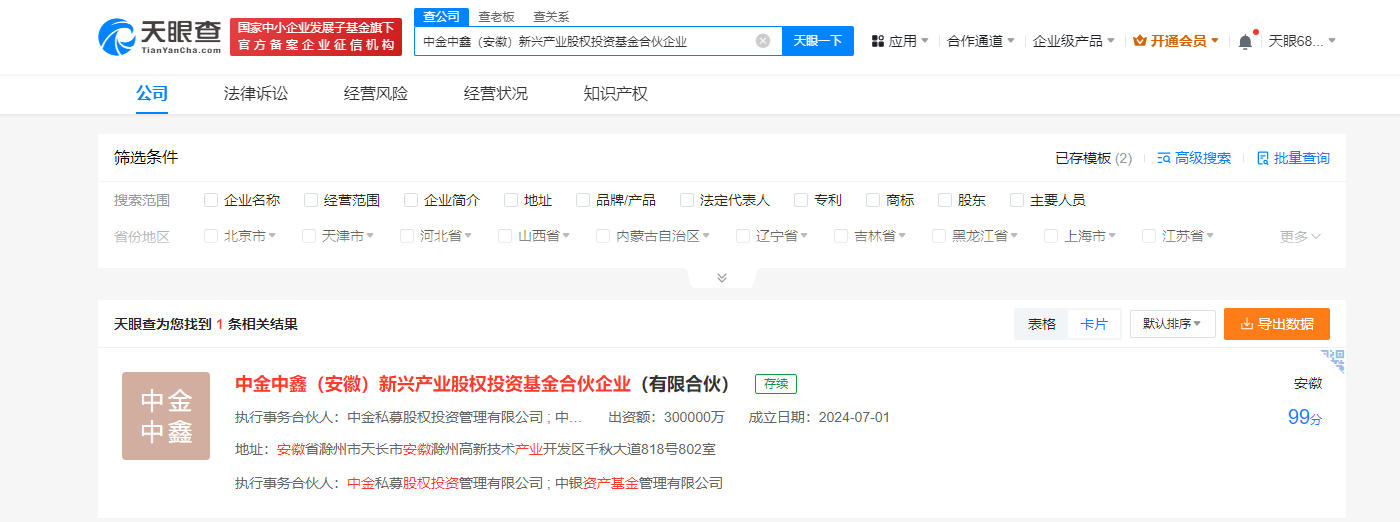Expand the 河北省 region dropdown
The height and width of the screenshot is (522, 1400).
tap(468, 237)
